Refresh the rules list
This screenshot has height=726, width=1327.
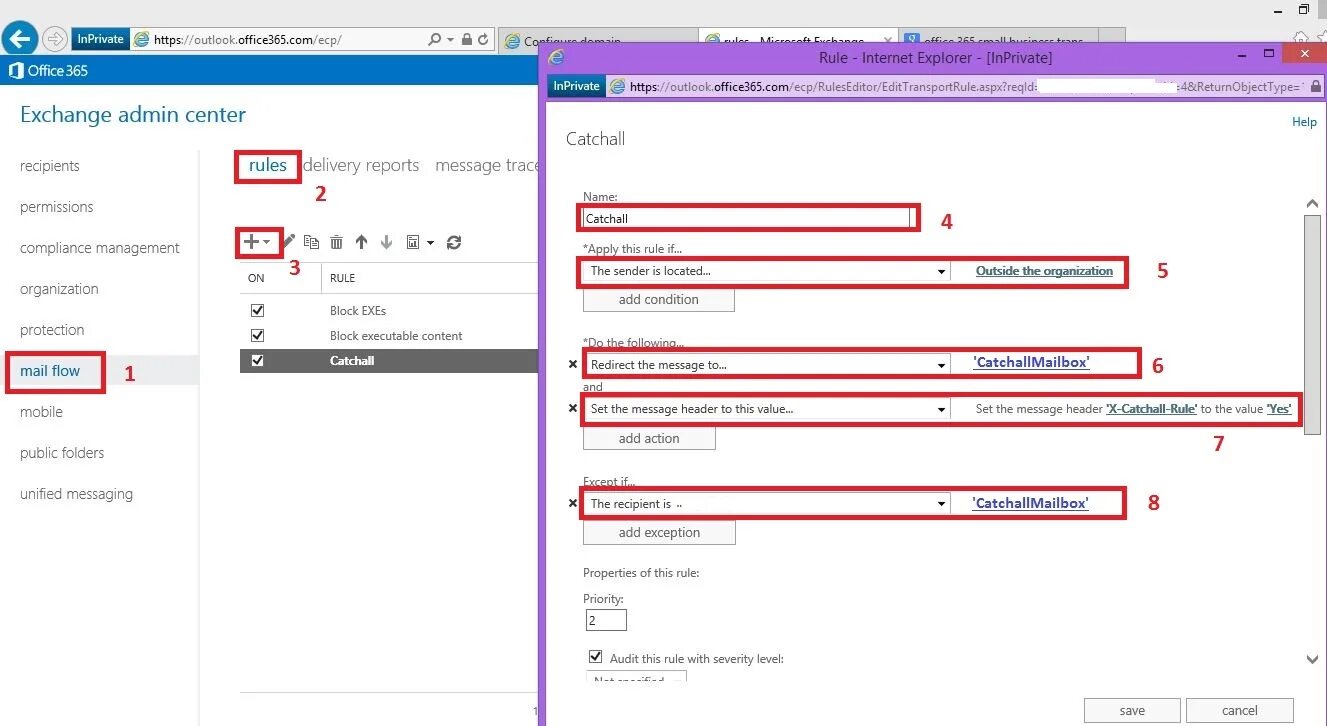tap(454, 242)
